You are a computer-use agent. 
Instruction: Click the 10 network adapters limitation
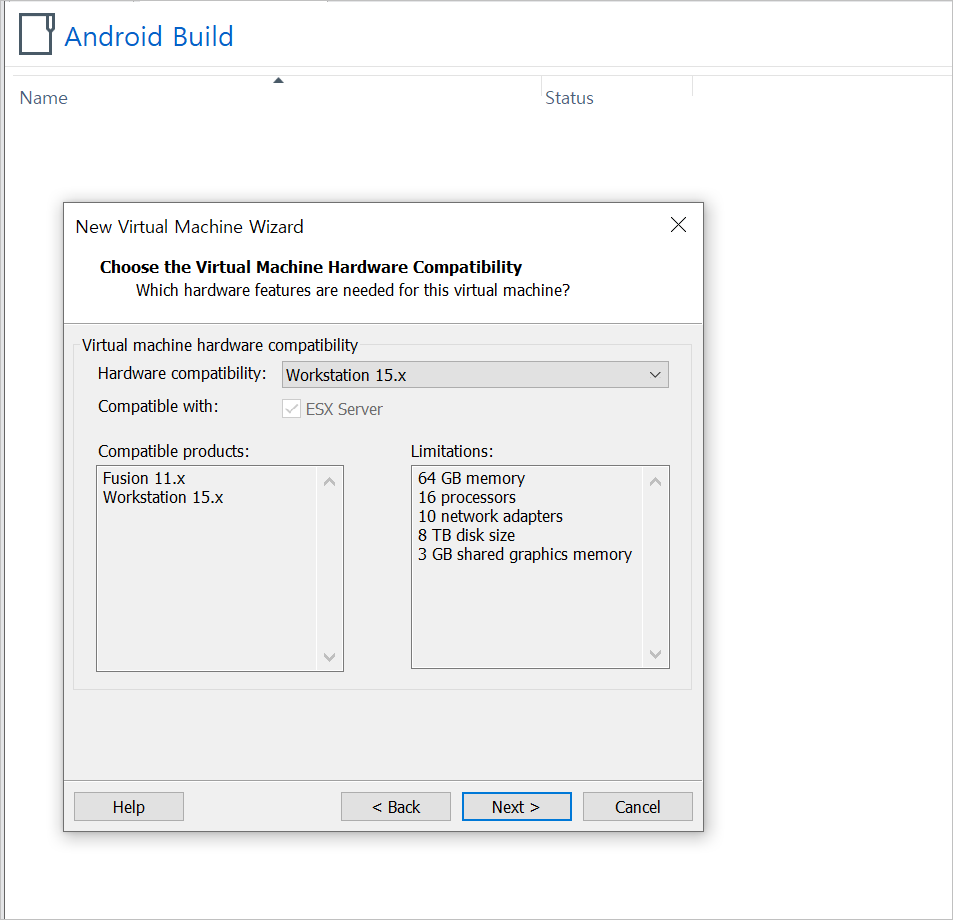click(490, 516)
